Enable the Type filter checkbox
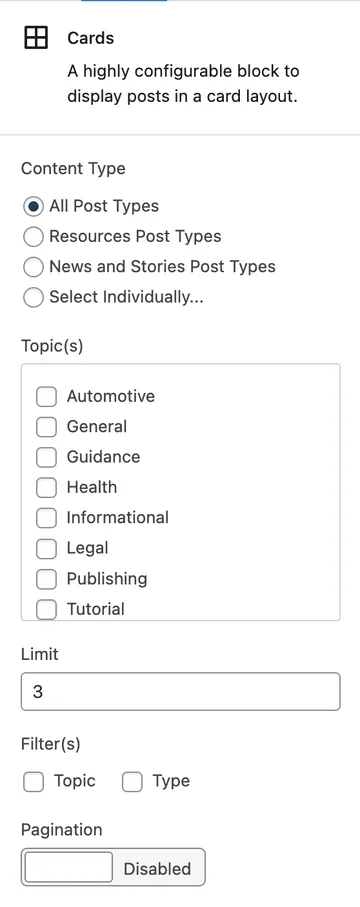 pos(133,782)
